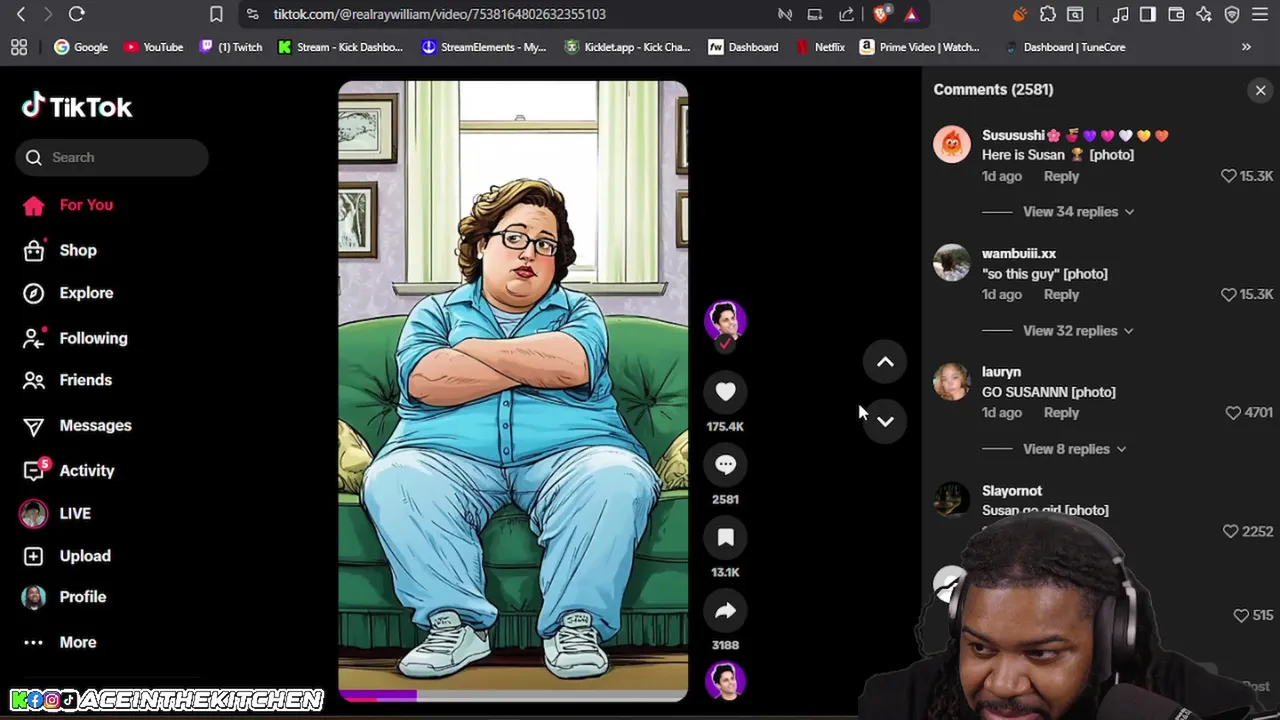The height and width of the screenshot is (720, 1280).
Task: Save video with the bookmark icon showing 13.1K
Action: tap(725, 538)
